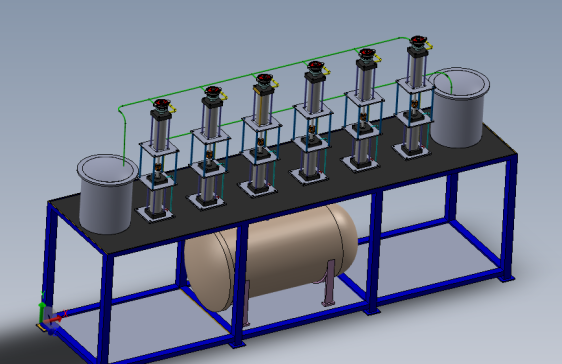Click the red gauge atop the rightmost cylinder
Viewport: 562px width, 364px height.
click(418, 40)
